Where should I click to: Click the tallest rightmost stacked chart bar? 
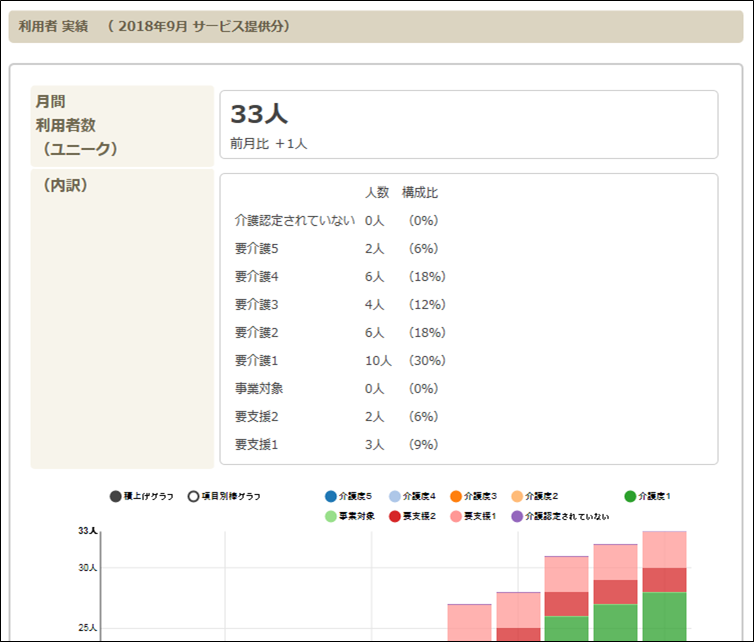(x=665, y=586)
